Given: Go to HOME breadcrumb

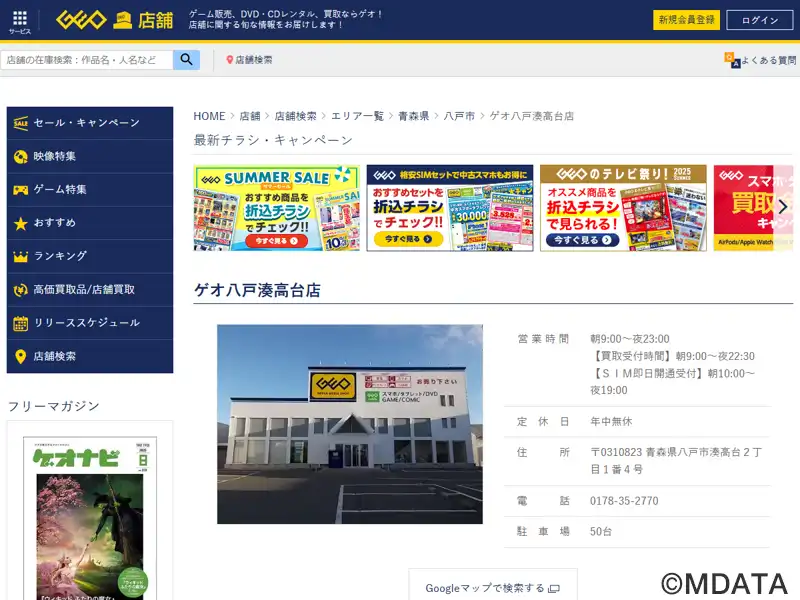Looking at the screenshot, I should (x=209, y=116).
